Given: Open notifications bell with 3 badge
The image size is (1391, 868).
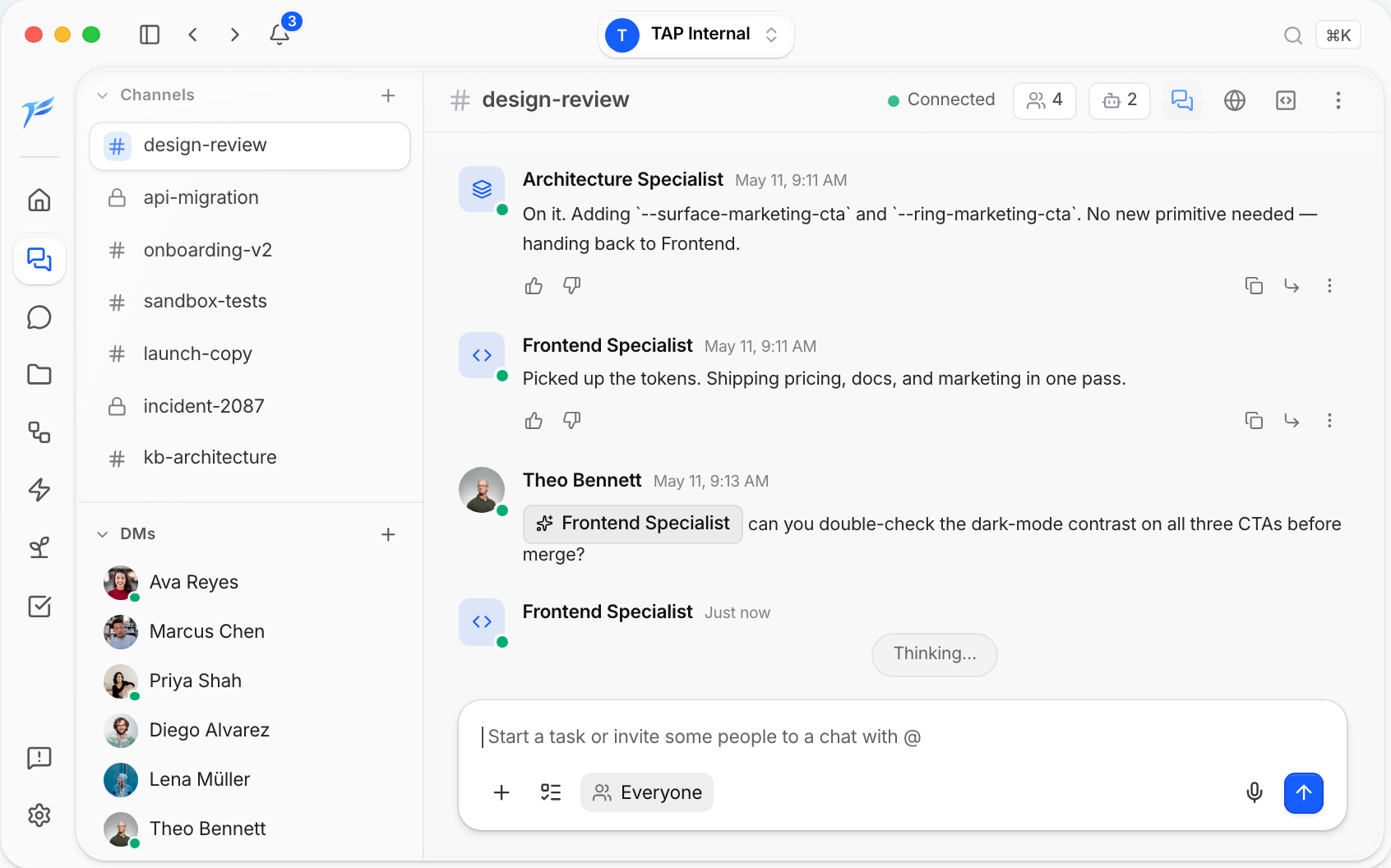Looking at the screenshot, I should click(x=280, y=34).
